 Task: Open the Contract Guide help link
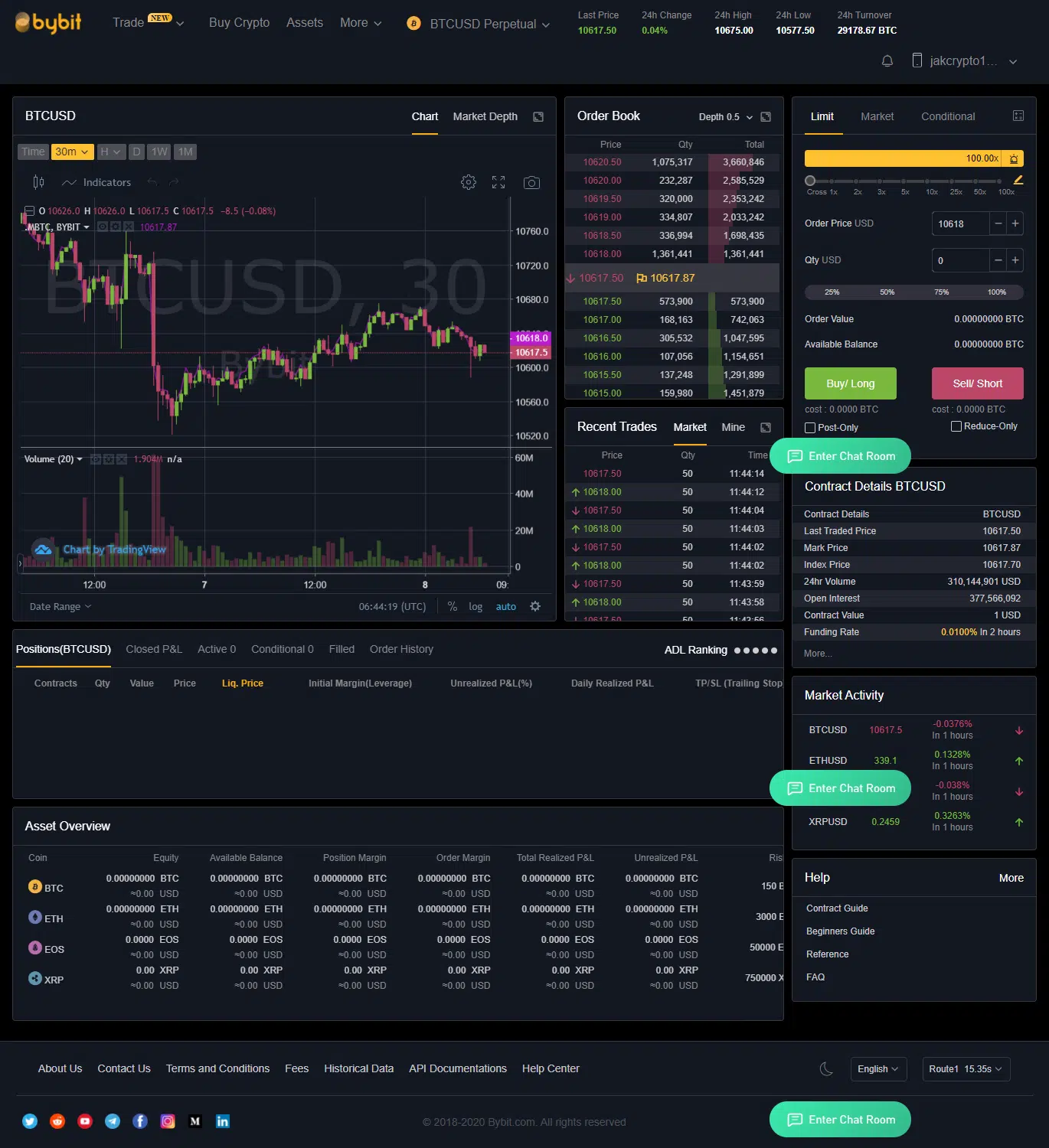[837, 908]
